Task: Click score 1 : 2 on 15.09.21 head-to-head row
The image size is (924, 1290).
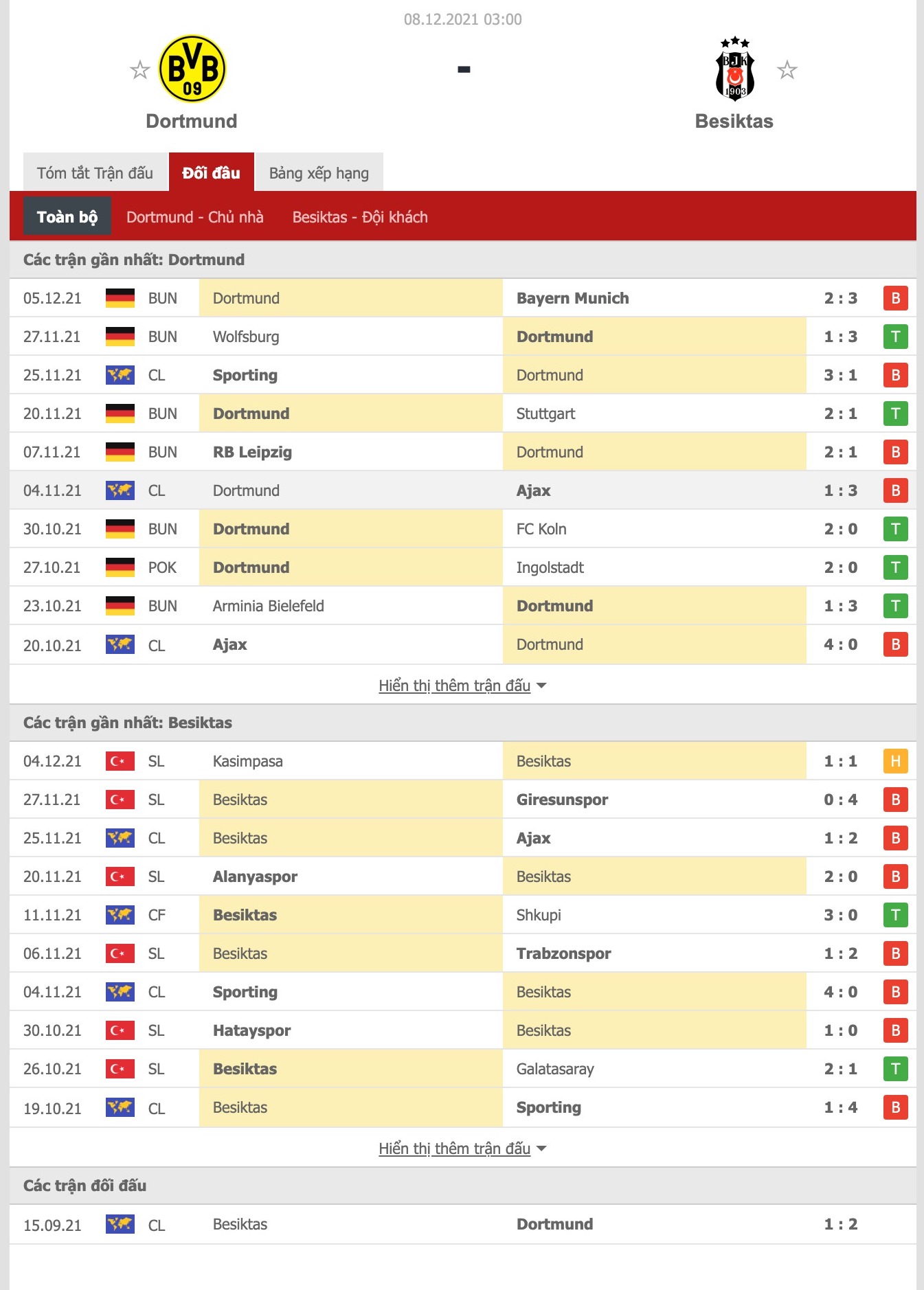Action: click(x=841, y=1224)
